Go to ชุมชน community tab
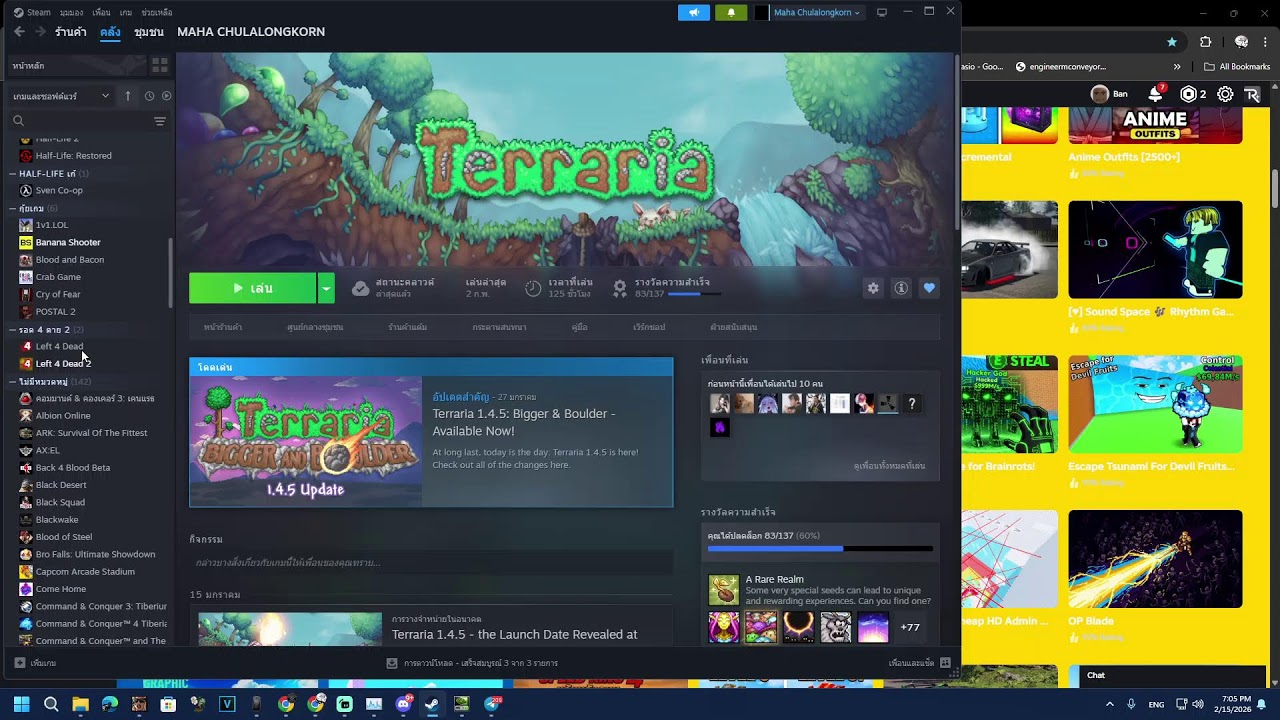This screenshot has height=720, width=1280. pos(149,32)
